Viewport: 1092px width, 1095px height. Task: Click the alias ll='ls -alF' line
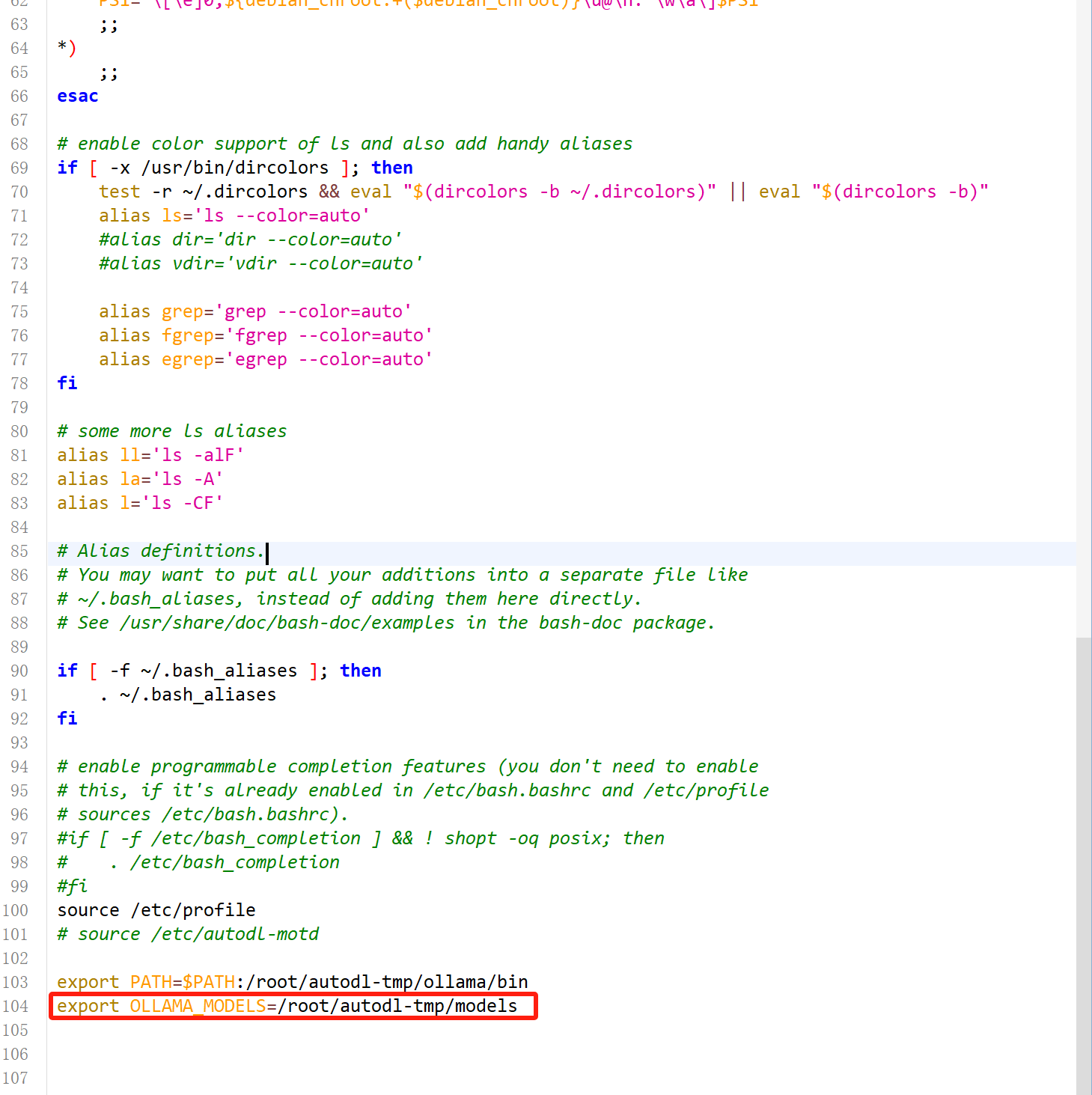pos(150,455)
